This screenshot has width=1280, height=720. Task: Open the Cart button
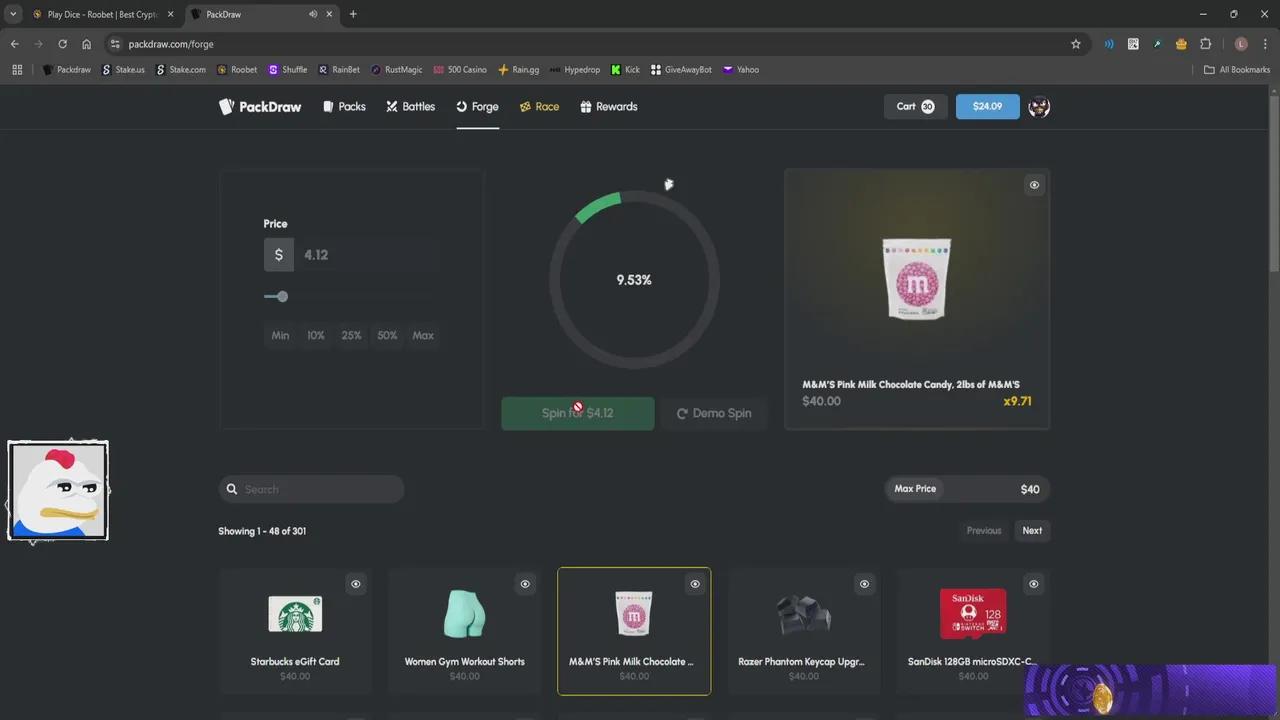[x=915, y=107]
